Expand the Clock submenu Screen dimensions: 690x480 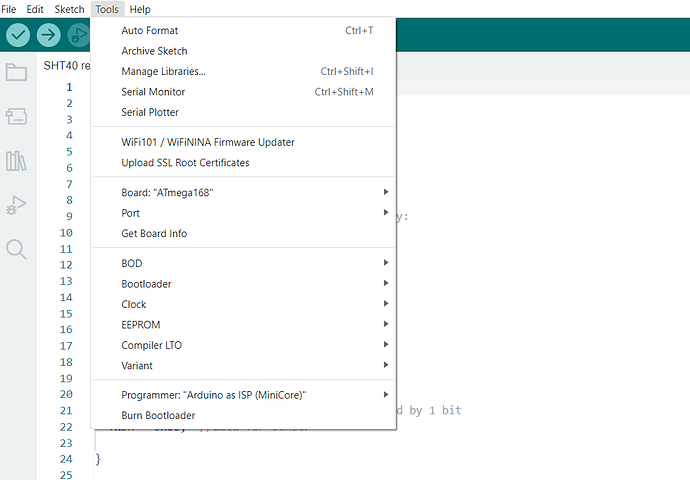(x=243, y=304)
